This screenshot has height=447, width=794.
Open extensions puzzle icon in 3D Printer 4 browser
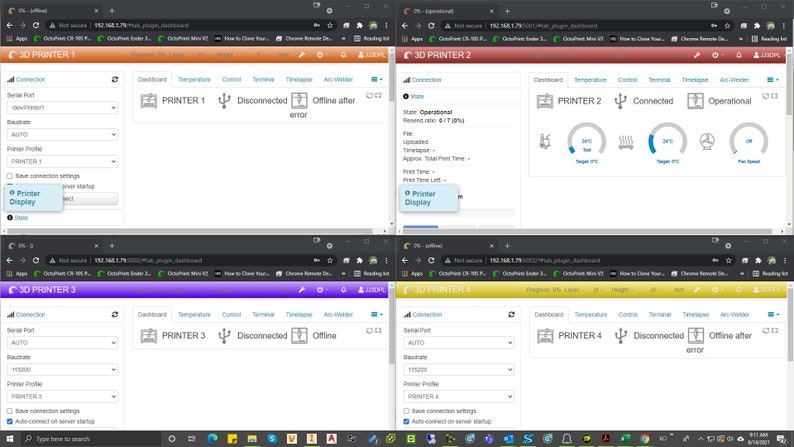pyautogui.click(x=758, y=260)
